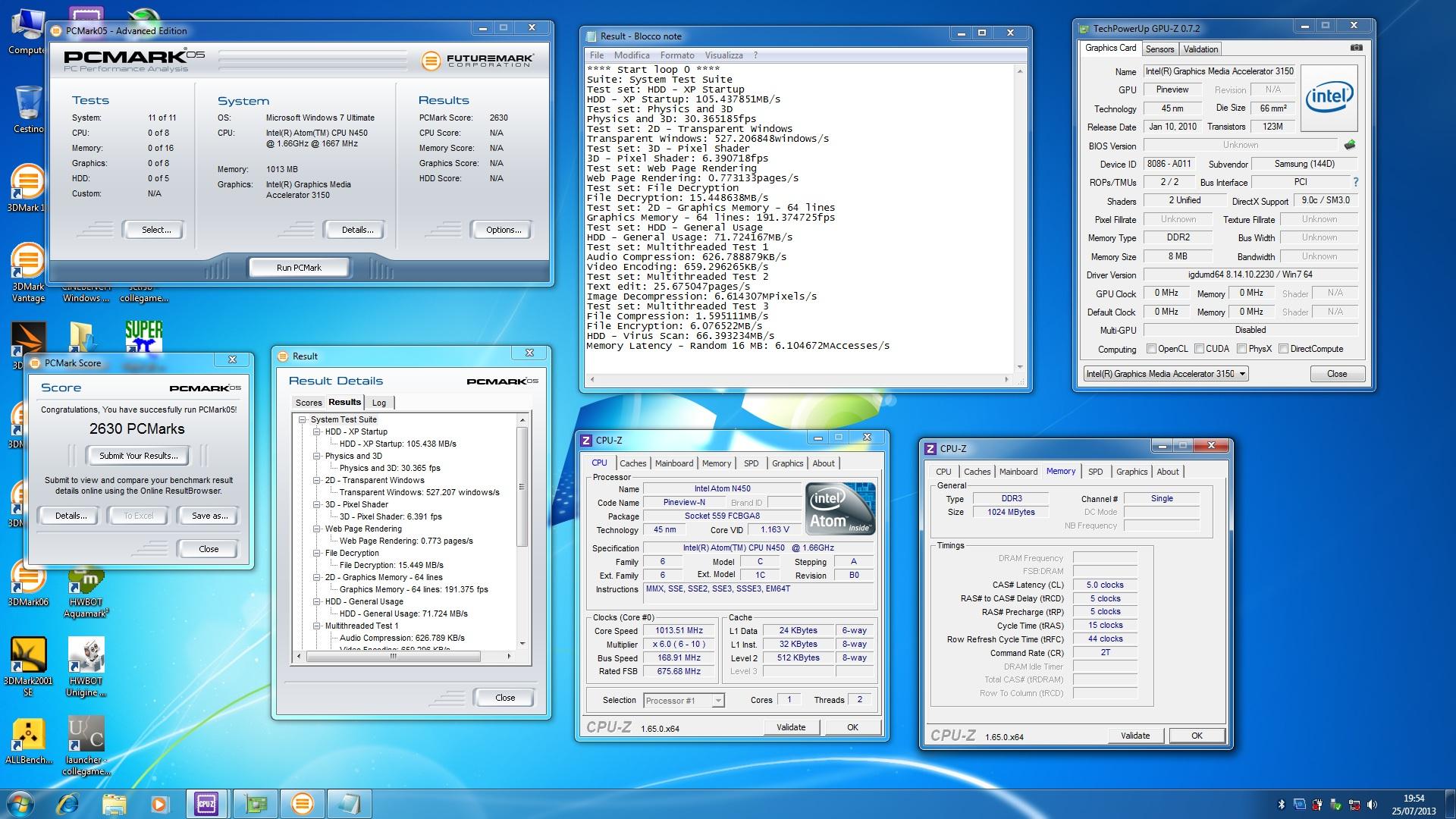Click the Notepad horizontal scrollbar
Screen dimensions: 1456x819
pyautogui.click(x=799, y=379)
